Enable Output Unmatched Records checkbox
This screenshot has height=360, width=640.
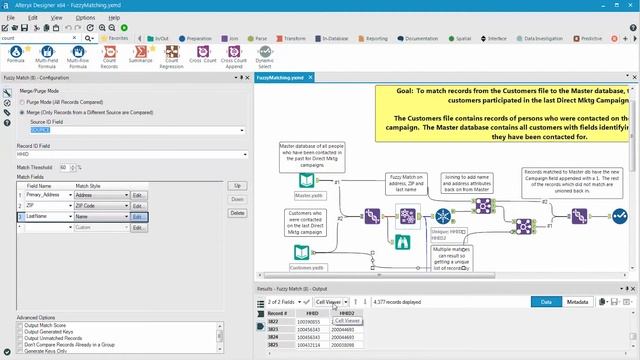tap(20, 338)
